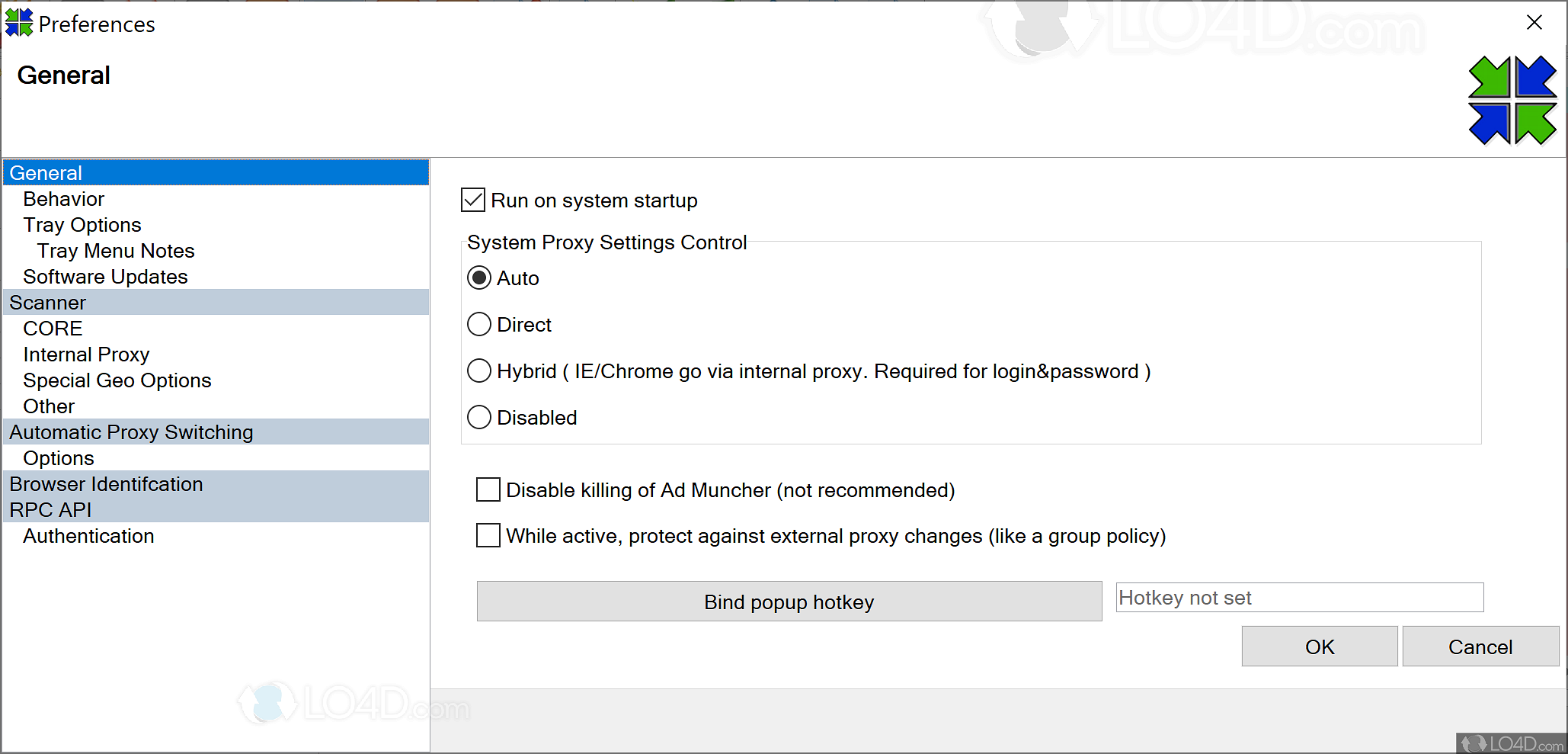Open the Authentication settings page

click(88, 535)
